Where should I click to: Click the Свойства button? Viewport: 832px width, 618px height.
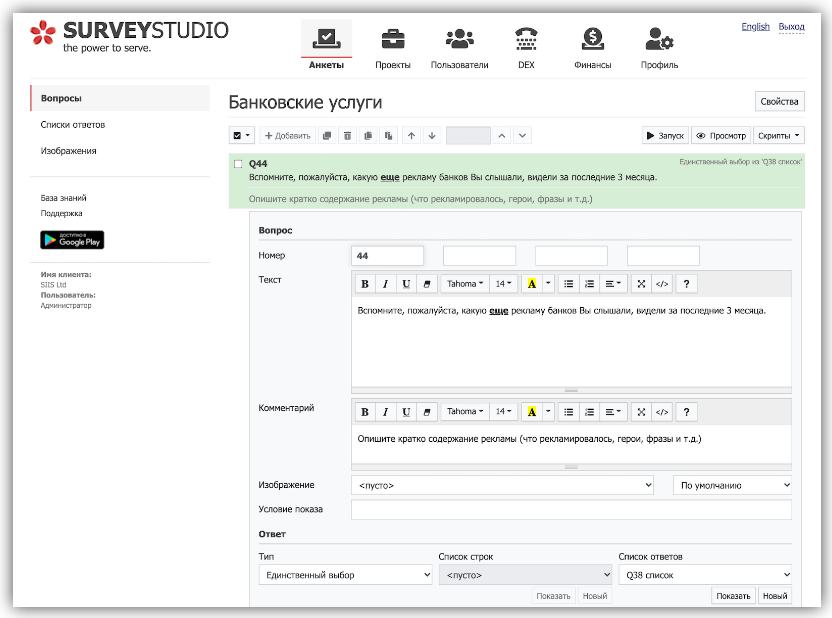point(779,101)
